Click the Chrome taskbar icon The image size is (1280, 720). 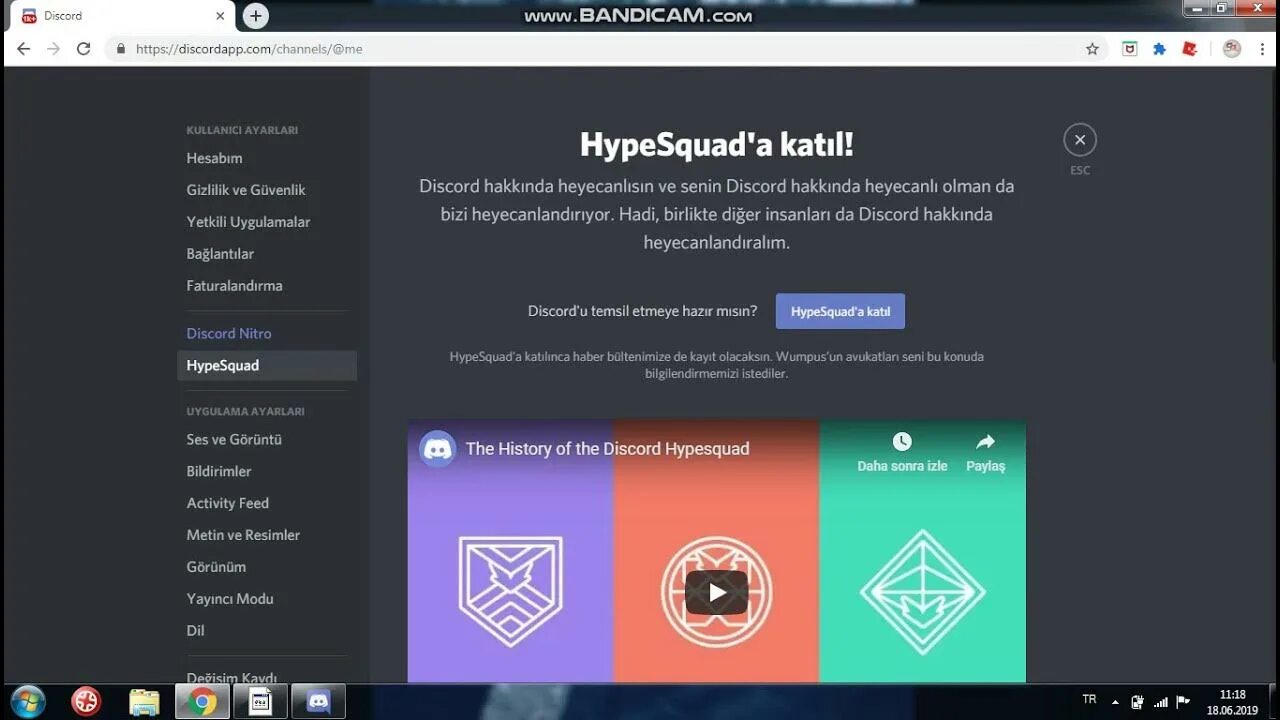[x=202, y=702]
